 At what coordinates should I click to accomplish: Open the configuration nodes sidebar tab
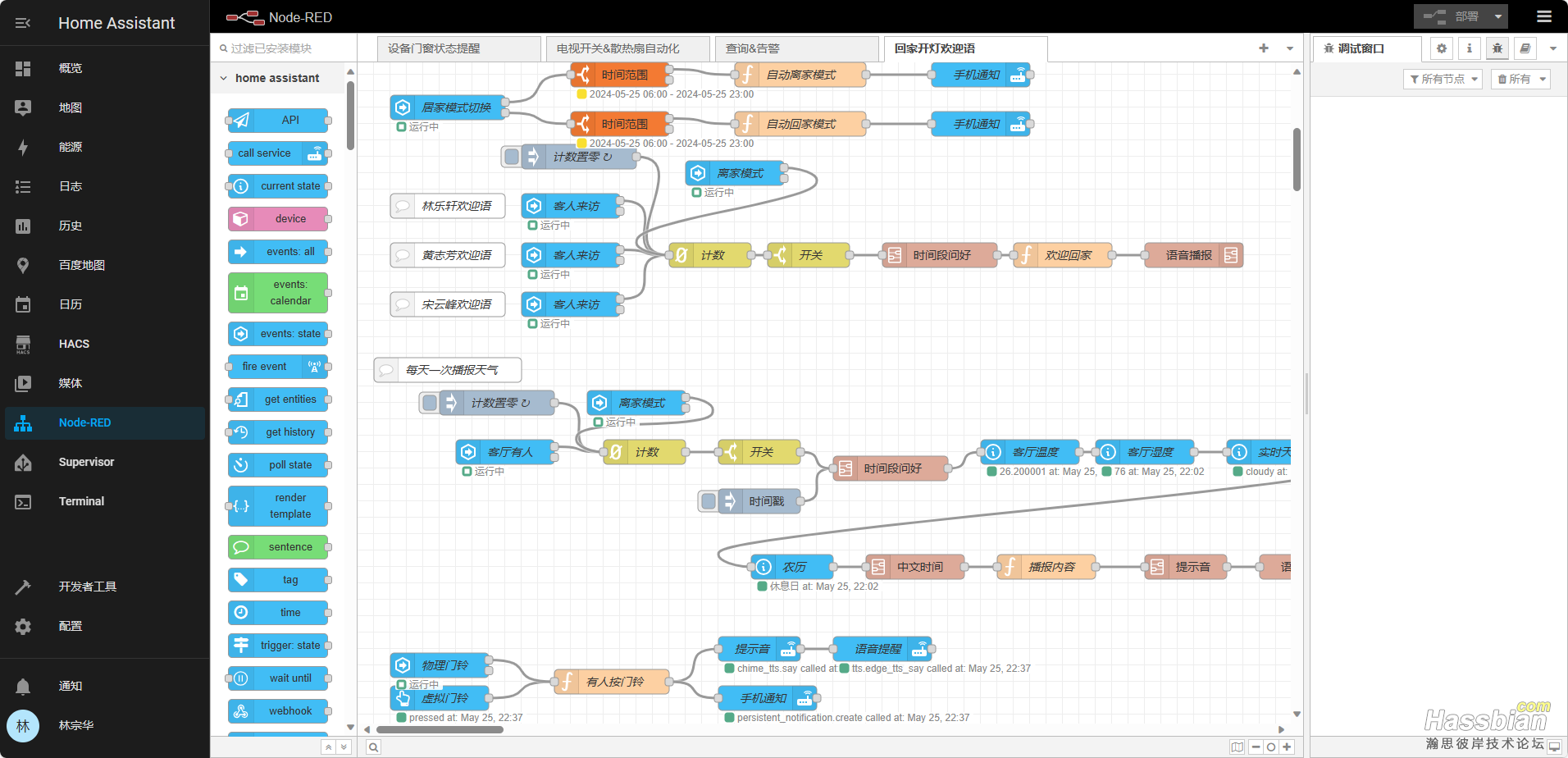[x=1442, y=48]
